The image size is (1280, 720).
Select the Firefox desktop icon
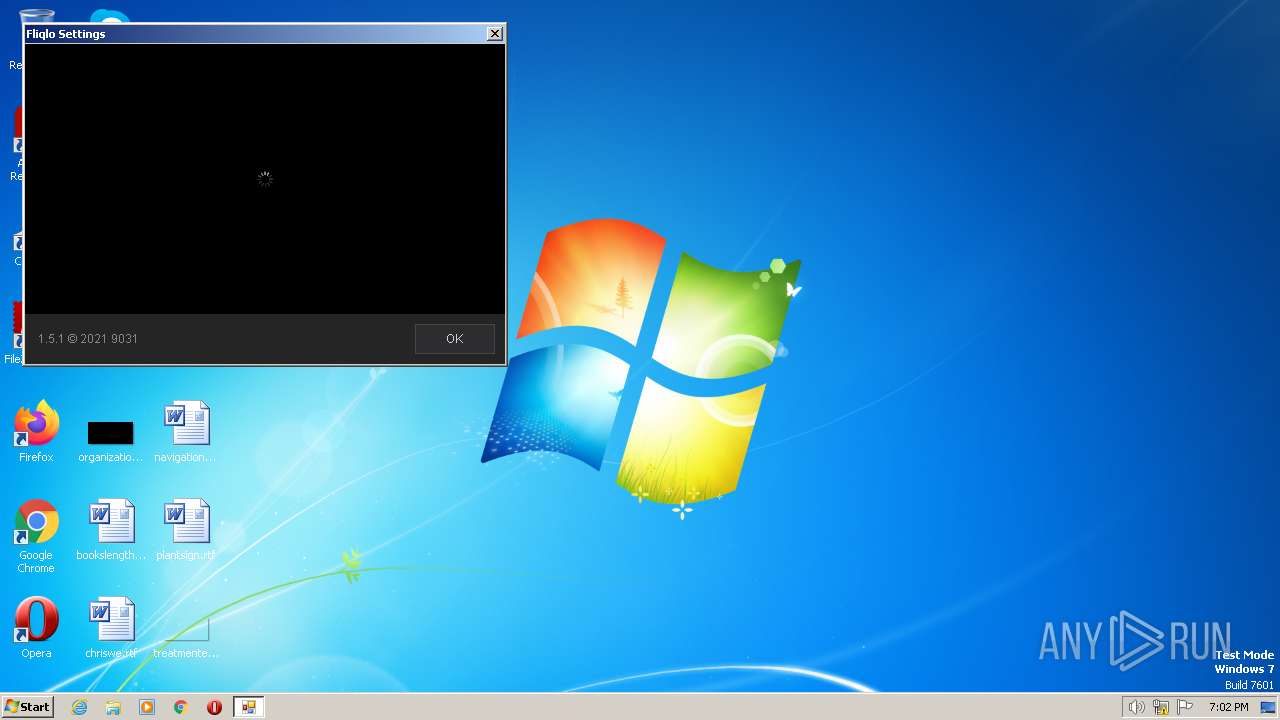(x=36, y=432)
